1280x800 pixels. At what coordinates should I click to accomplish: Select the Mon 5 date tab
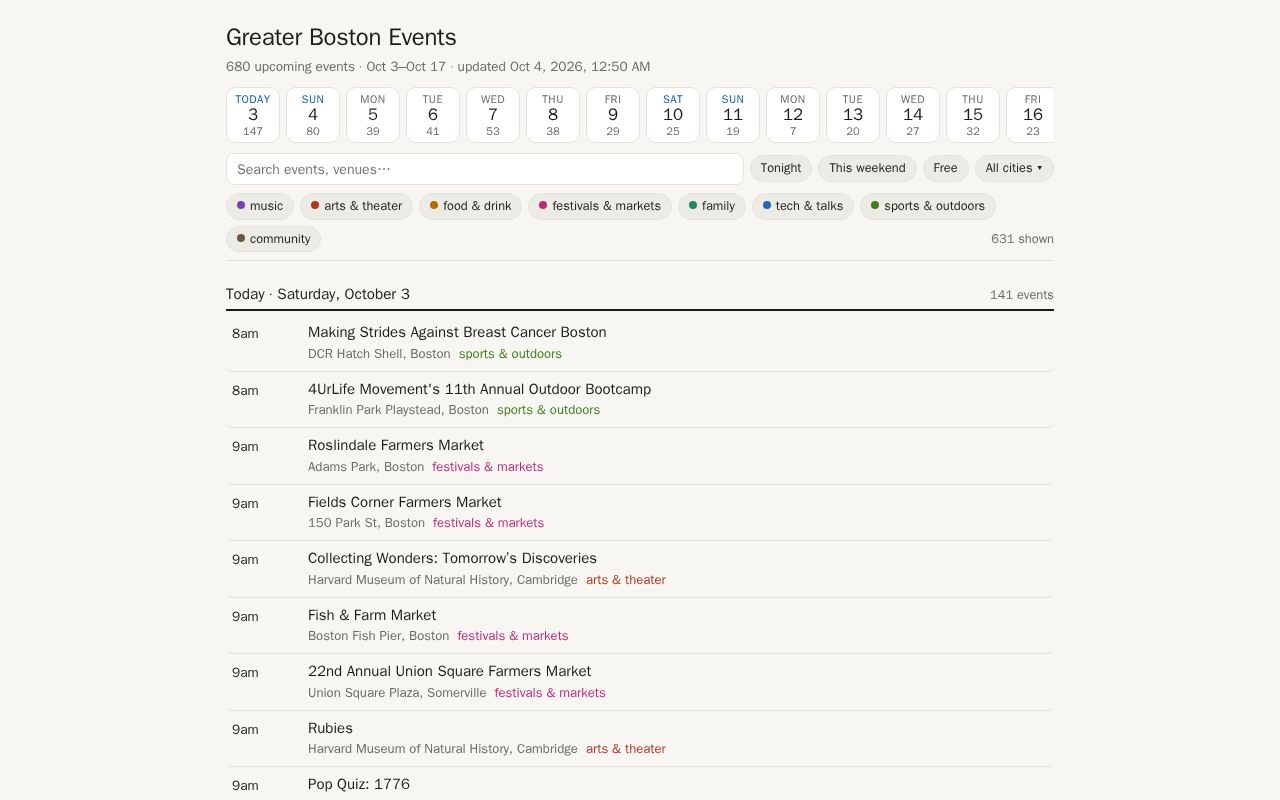click(x=373, y=115)
